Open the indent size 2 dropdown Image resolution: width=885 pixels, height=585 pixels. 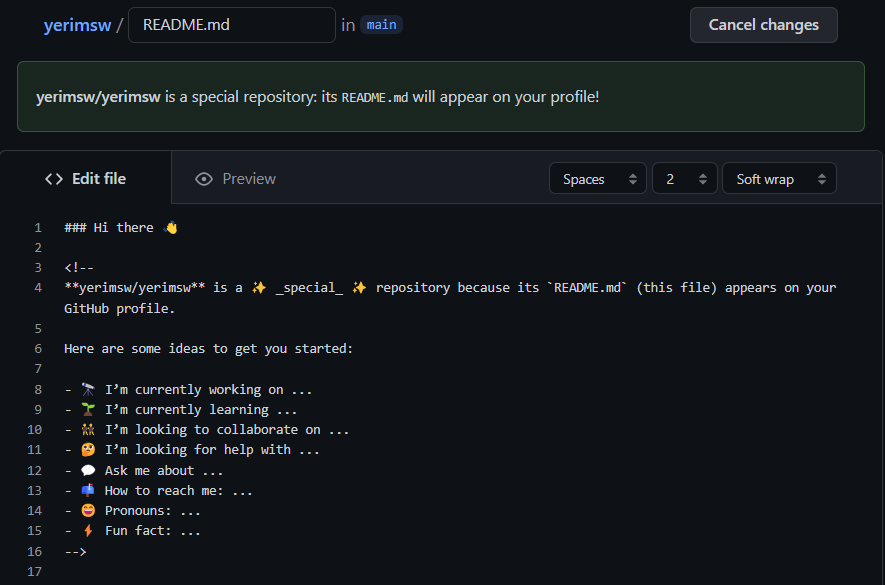click(685, 179)
